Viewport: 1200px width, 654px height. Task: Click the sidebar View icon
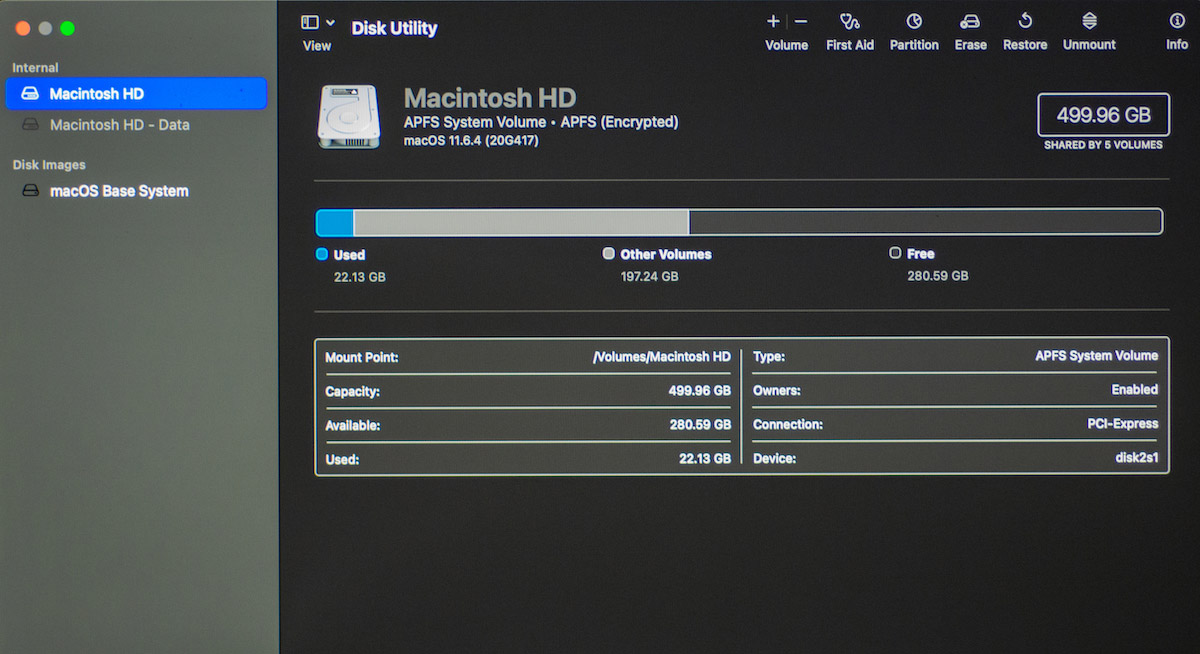pyautogui.click(x=310, y=22)
